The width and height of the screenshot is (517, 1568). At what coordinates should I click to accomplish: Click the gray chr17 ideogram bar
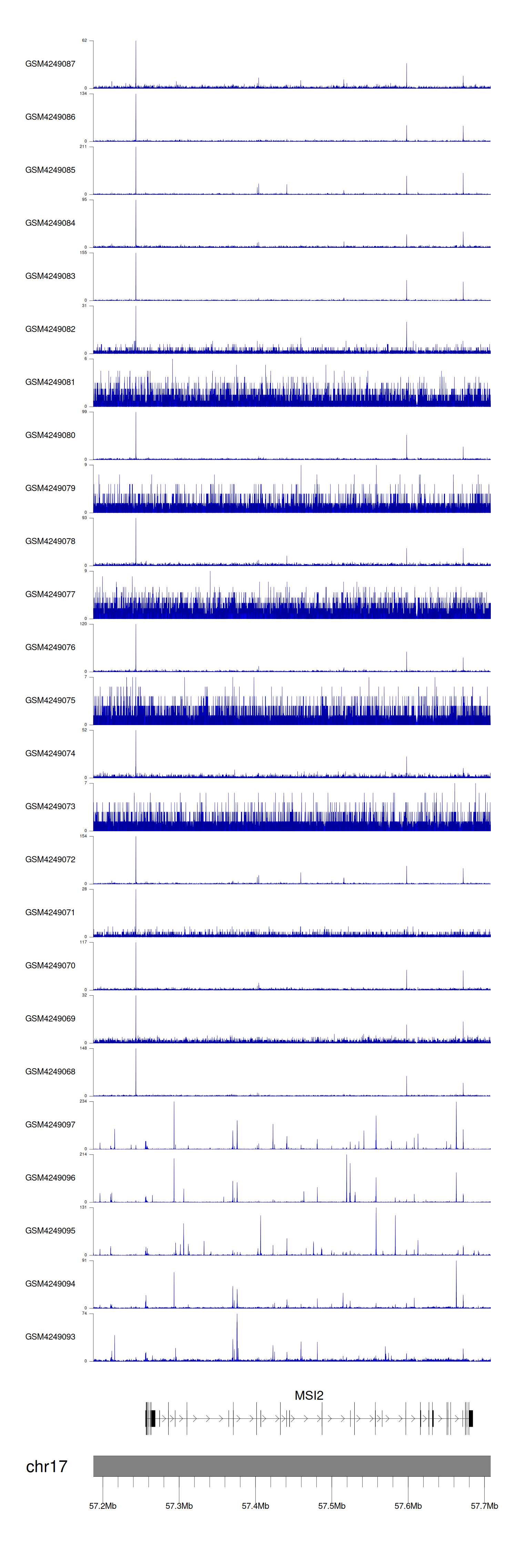292,1466
